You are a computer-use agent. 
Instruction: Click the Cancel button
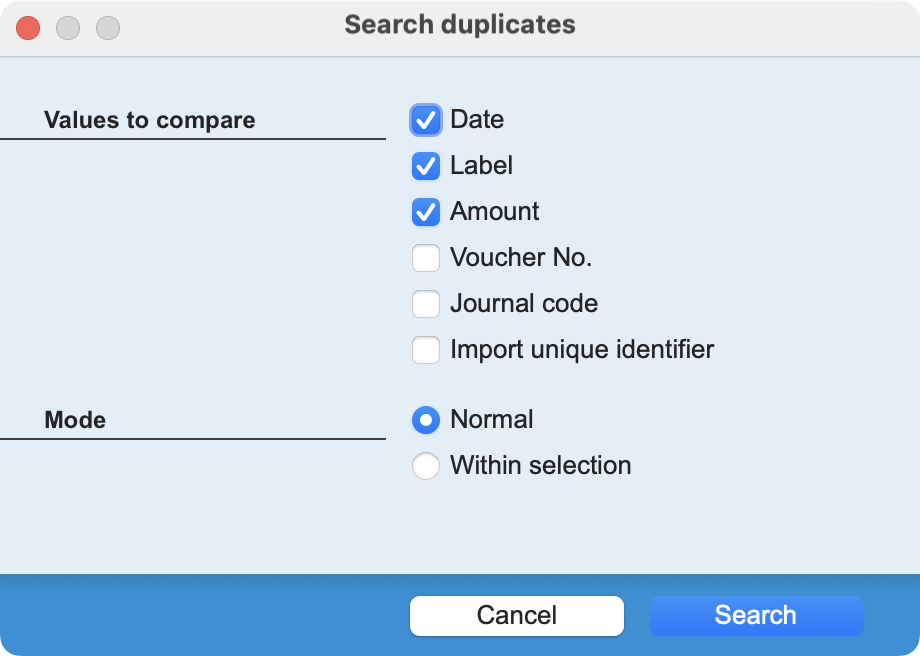point(516,616)
